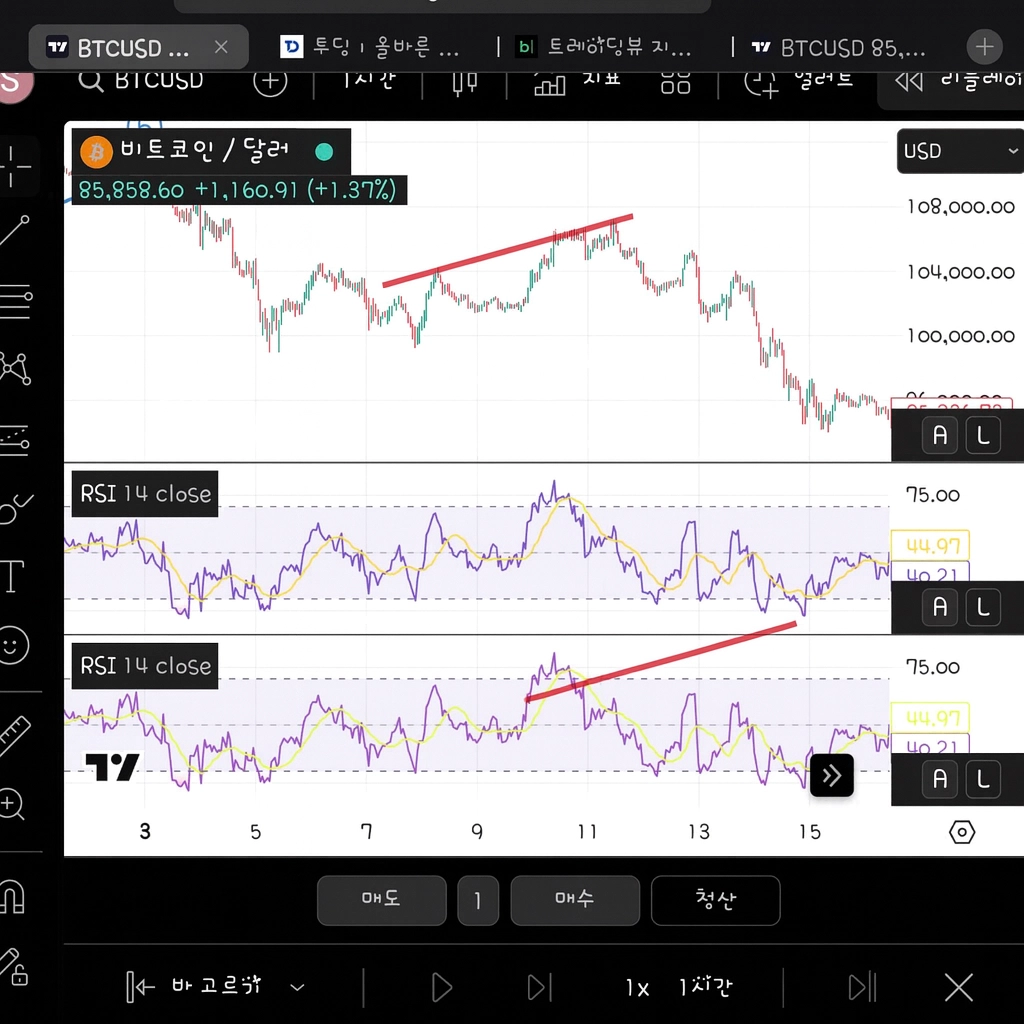Toggle auto scale A on price pane

point(940,435)
